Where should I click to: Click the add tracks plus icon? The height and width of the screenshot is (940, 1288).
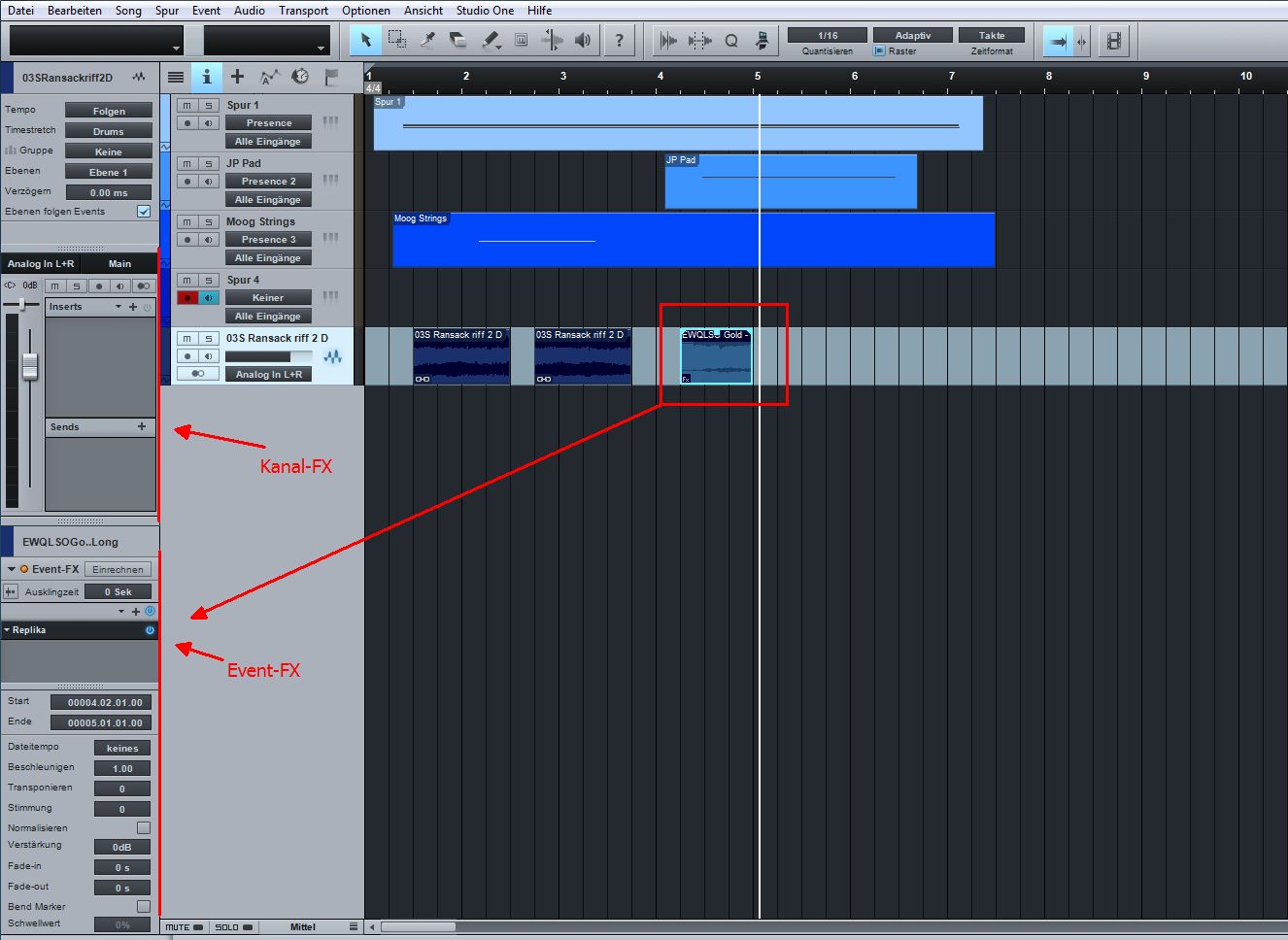pyautogui.click(x=237, y=76)
